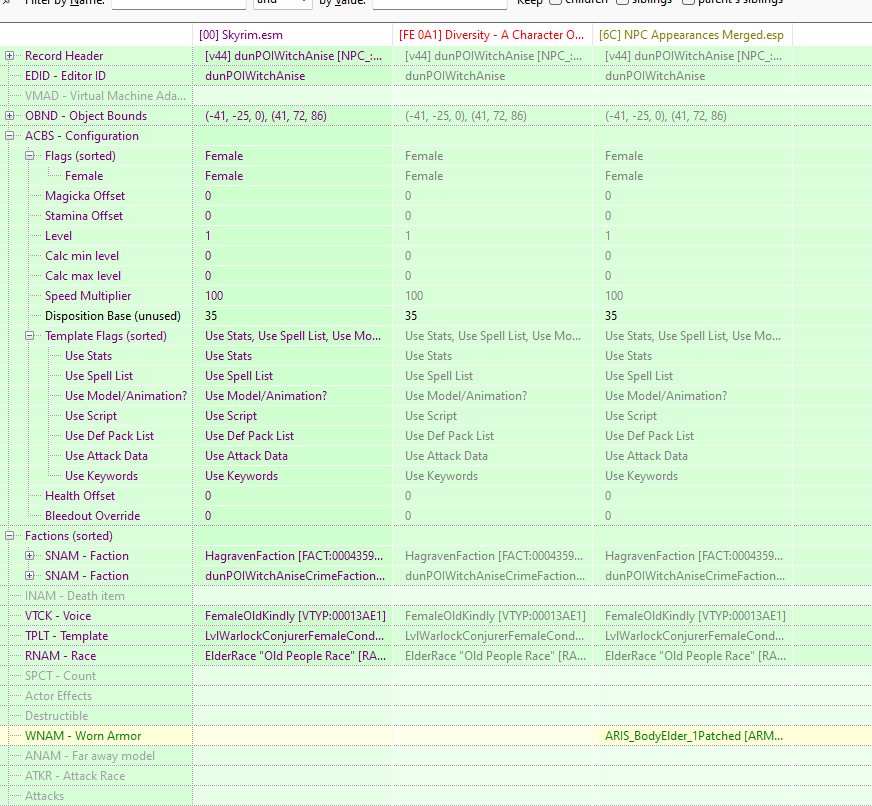
Task: Click dunPOIWitchAnise Editor ID in Skyrim.esm column
Action: 293,76
